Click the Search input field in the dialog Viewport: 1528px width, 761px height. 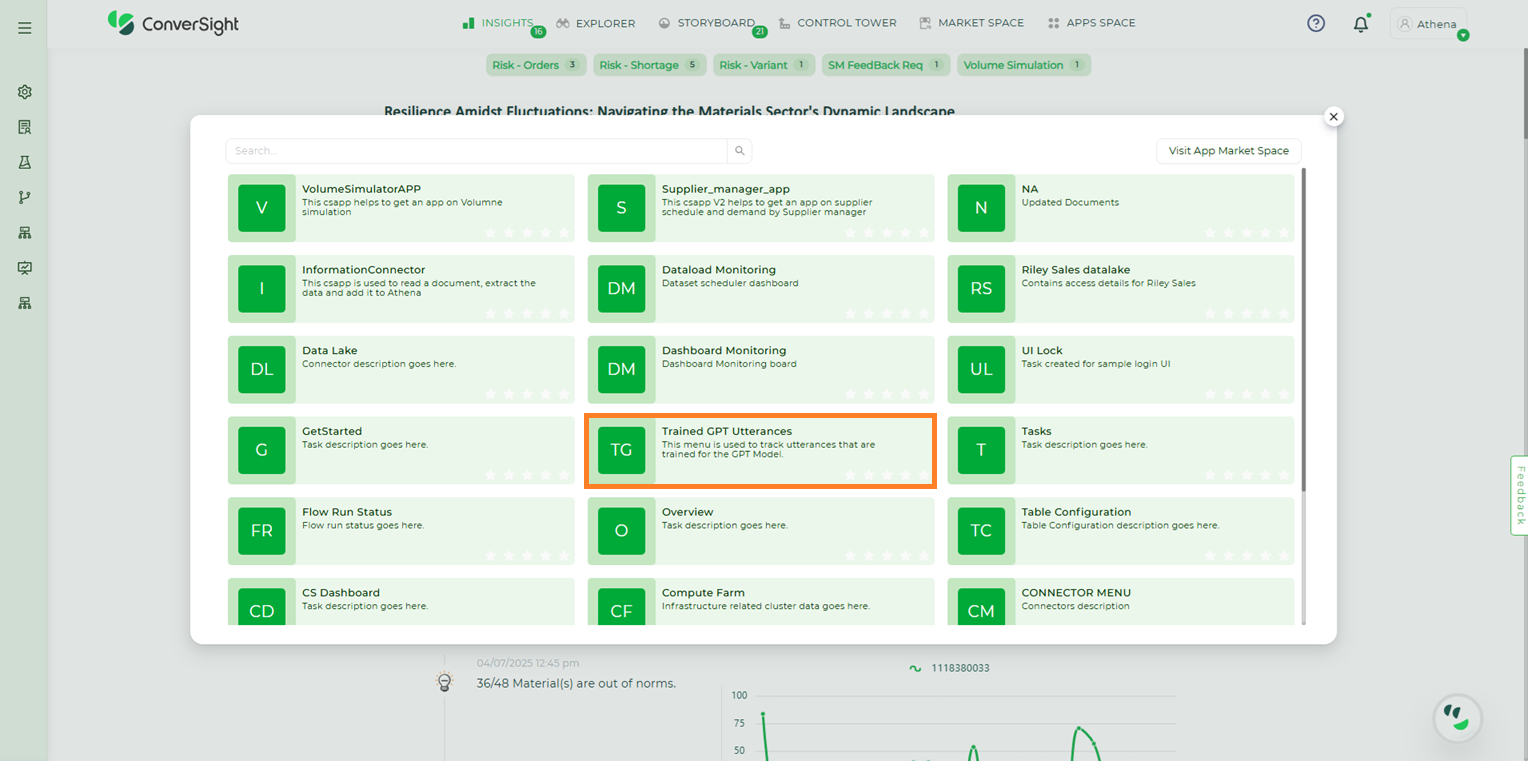coord(476,151)
